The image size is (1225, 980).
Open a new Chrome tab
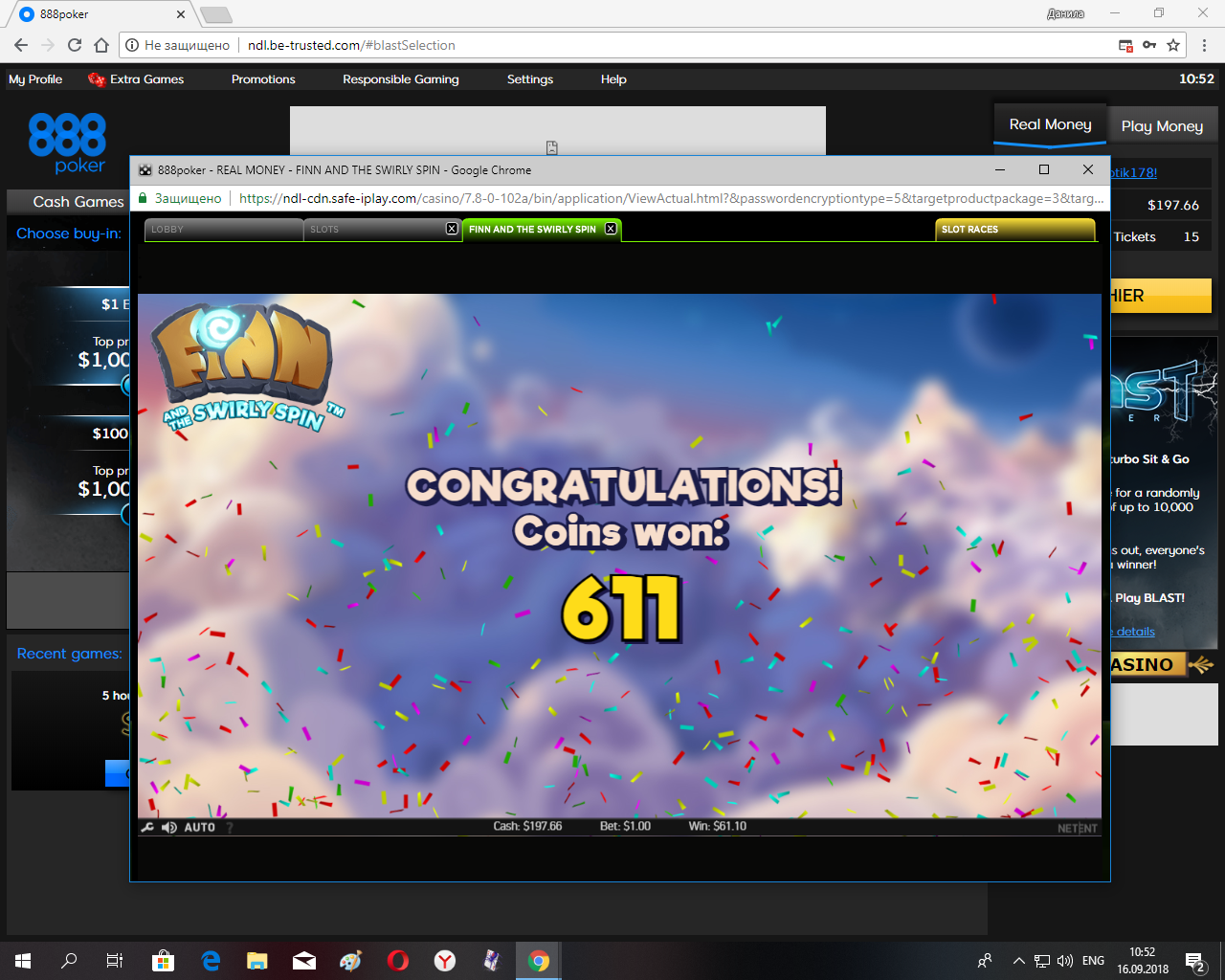point(215,14)
